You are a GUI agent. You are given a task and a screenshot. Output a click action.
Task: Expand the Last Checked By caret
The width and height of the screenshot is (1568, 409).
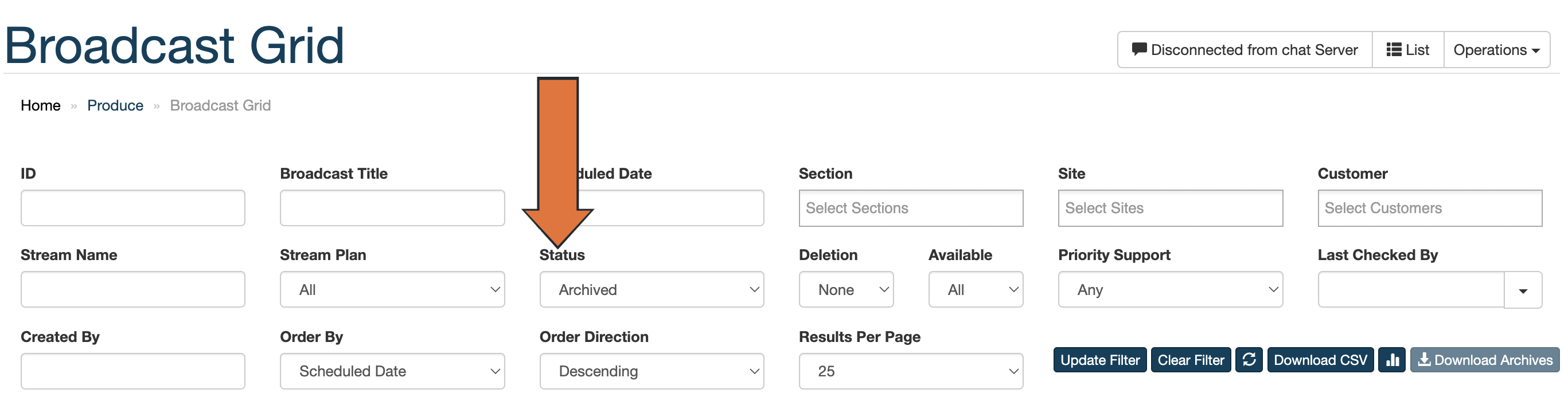click(x=1522, y=290)
